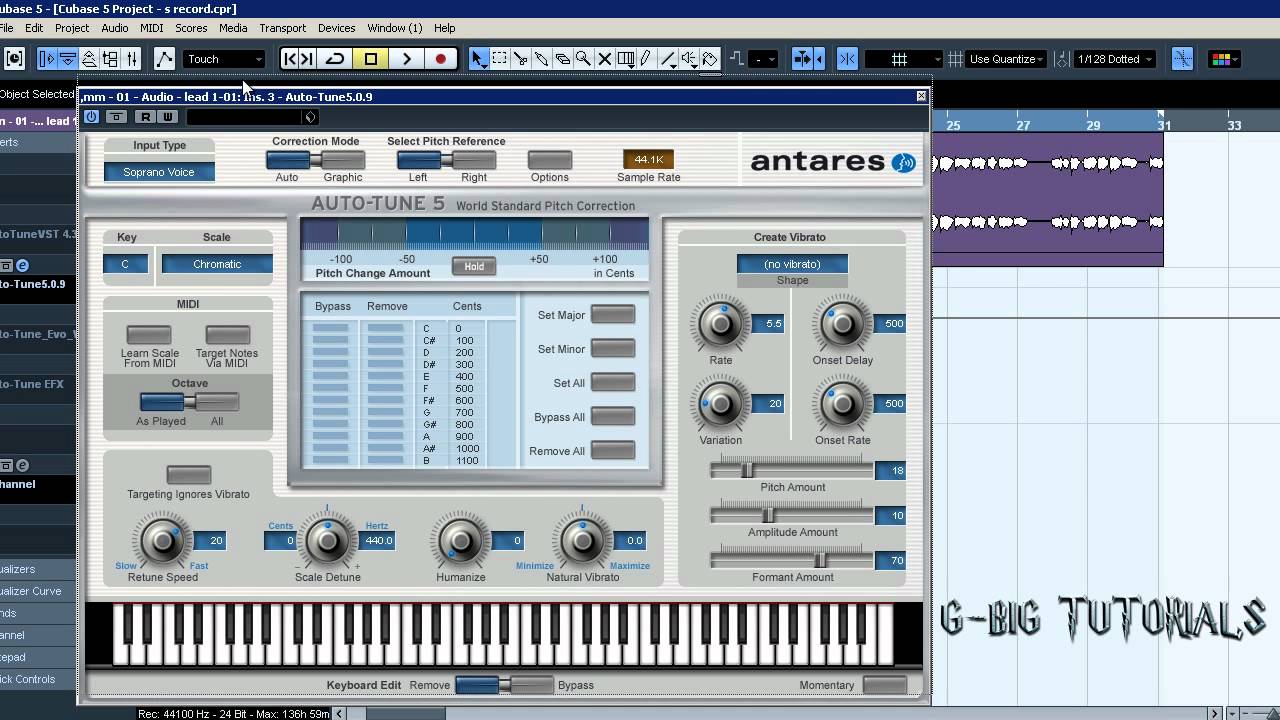The width and height of the screenshot is (1280, 720).
Task: Open the MIDI menu
Action: click(x=152, y=28)
